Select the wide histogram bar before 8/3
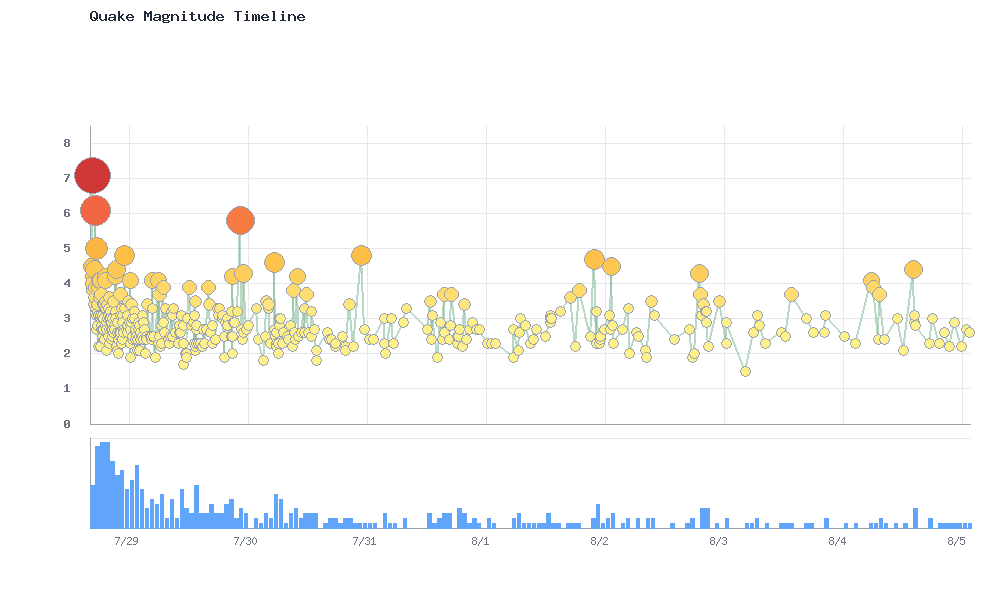Image resolution: width=1000 pixels, height=600 pixels. [705, 518]
